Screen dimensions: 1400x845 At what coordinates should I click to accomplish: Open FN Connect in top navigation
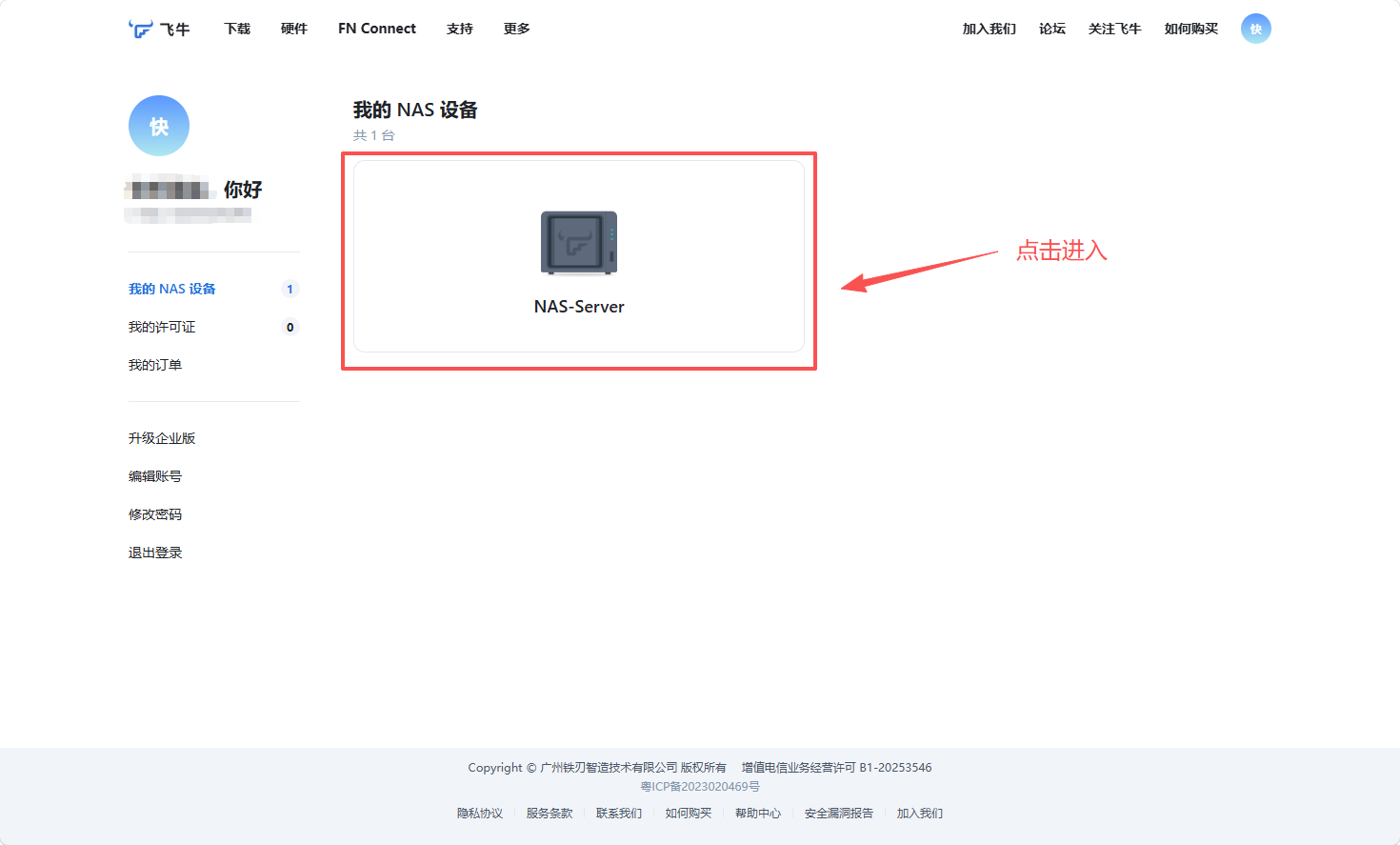(x=377, y=29)
